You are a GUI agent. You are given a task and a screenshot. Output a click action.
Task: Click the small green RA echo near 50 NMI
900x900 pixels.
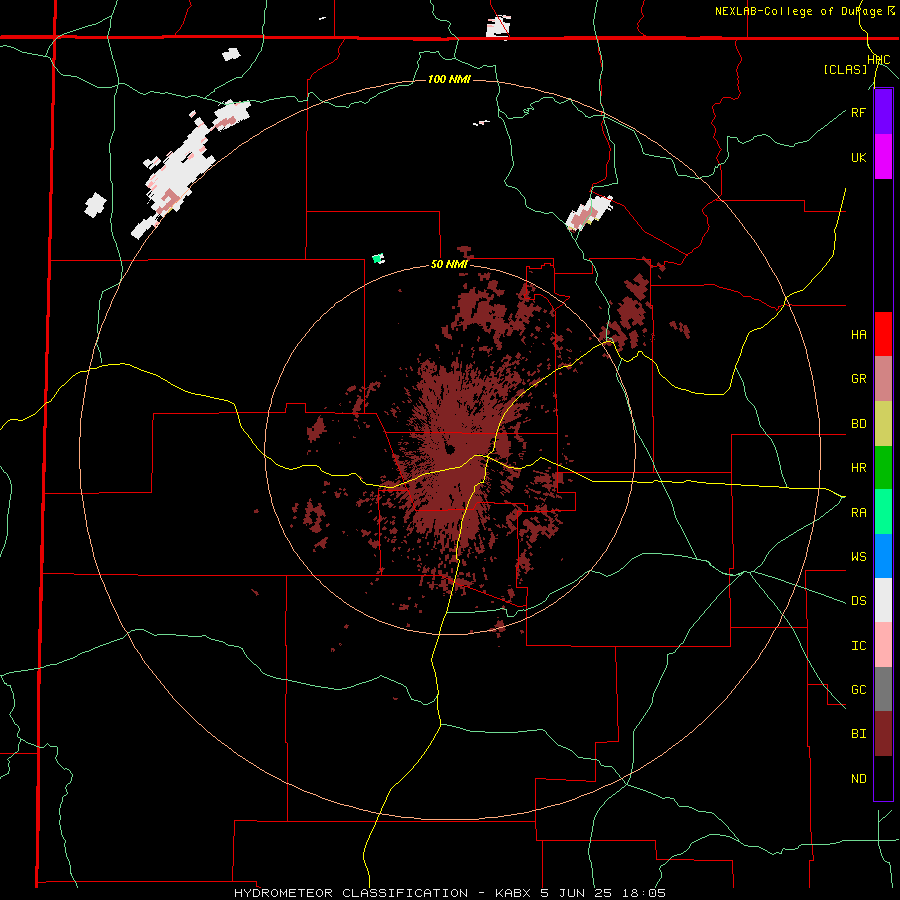click(378, 258)
